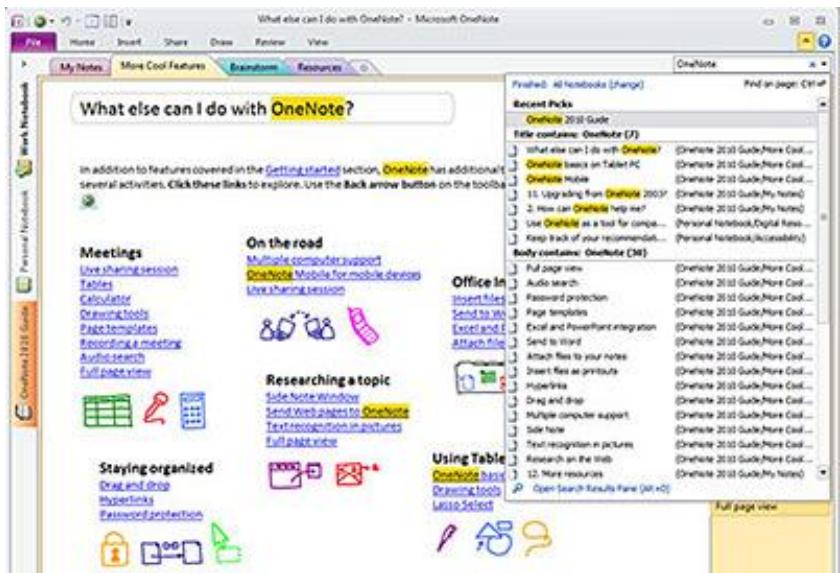840x573 pixels.
Task: Open the Insert ribbon tab
Action: (x=129, y=42)
